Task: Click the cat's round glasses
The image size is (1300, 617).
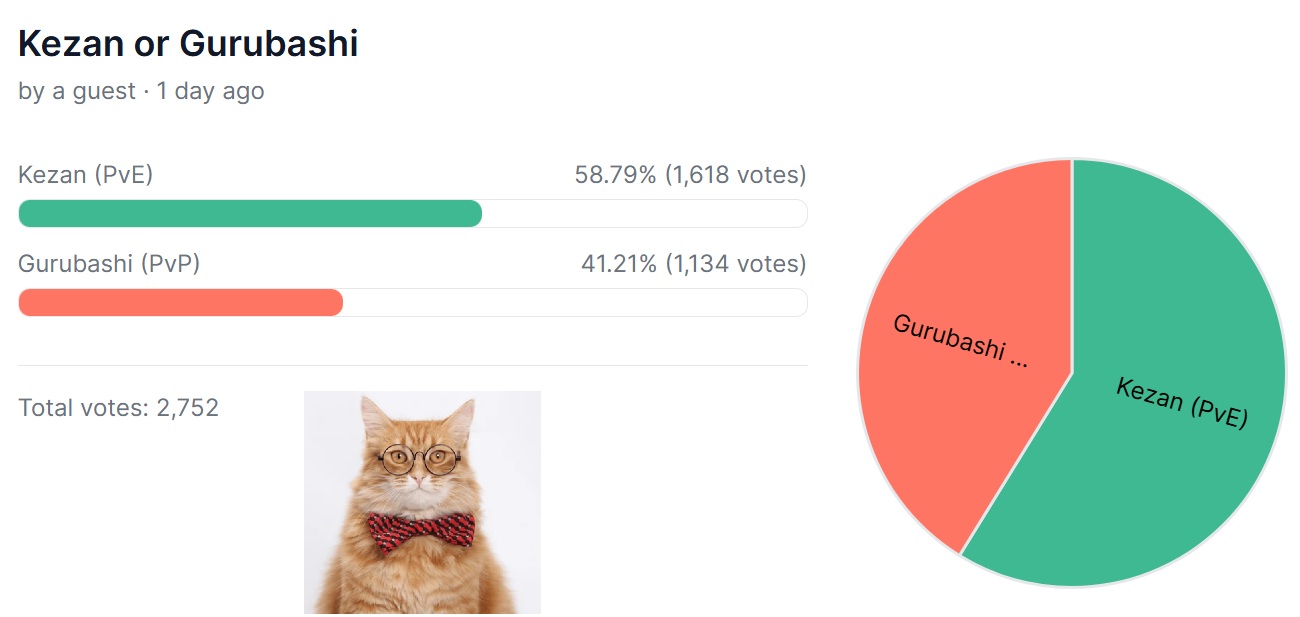Action: 420,459
